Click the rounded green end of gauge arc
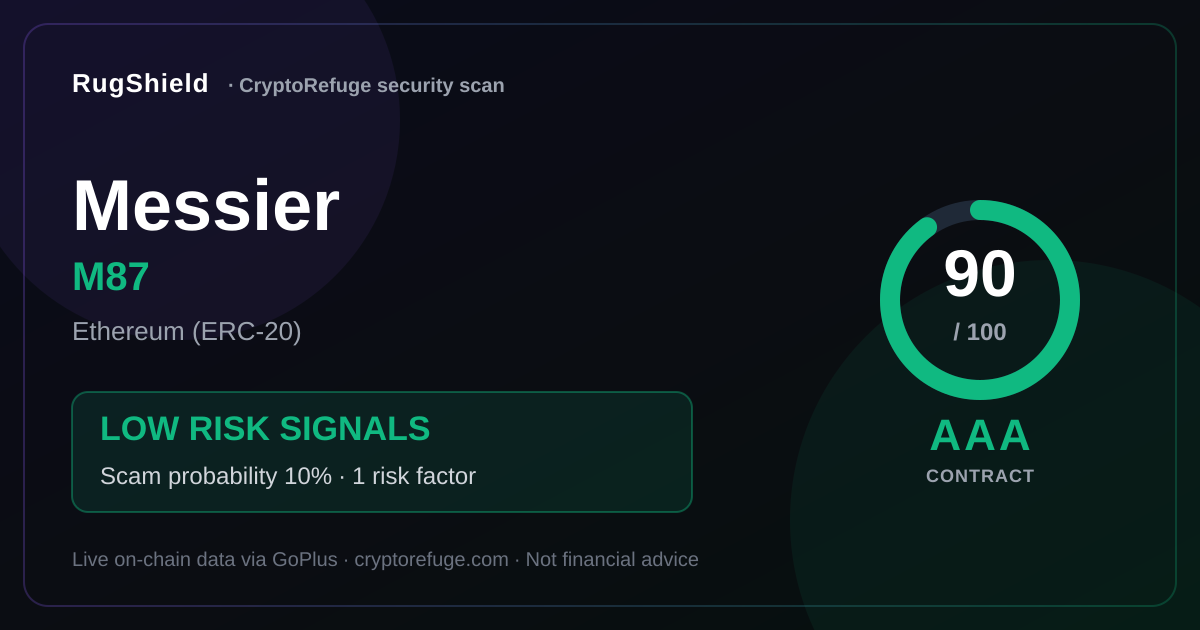The height and width of the screenshot is (630, 1200). (x=927, y=226)
